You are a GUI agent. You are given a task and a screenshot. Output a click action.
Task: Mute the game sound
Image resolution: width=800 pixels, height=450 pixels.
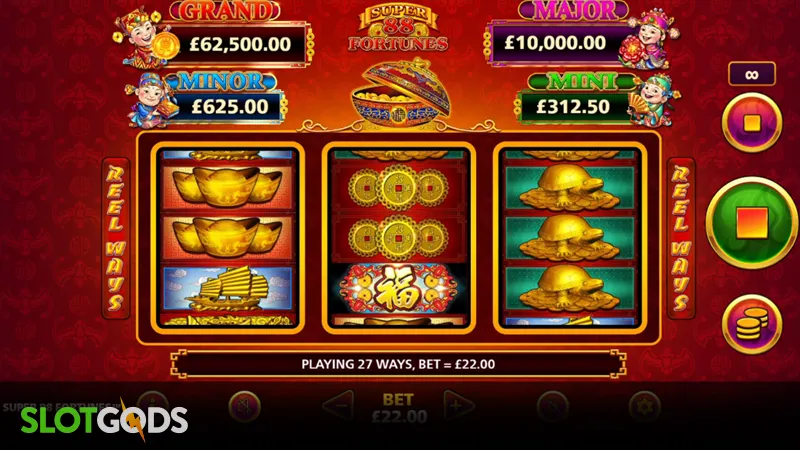[244, 407]
